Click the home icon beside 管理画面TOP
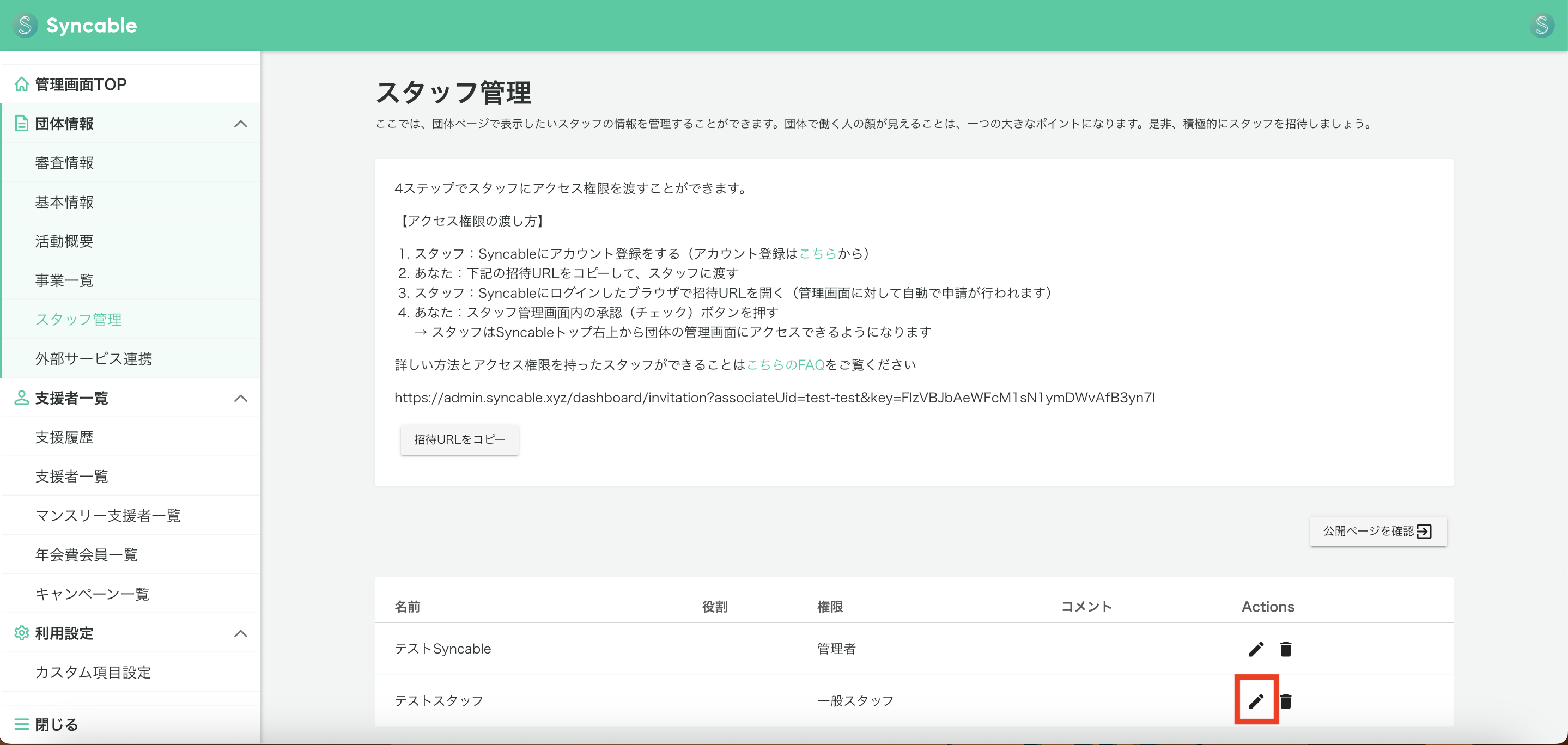Image resolution: width=1568 pixels, height=745 pixels. click(x=21, y=84)
